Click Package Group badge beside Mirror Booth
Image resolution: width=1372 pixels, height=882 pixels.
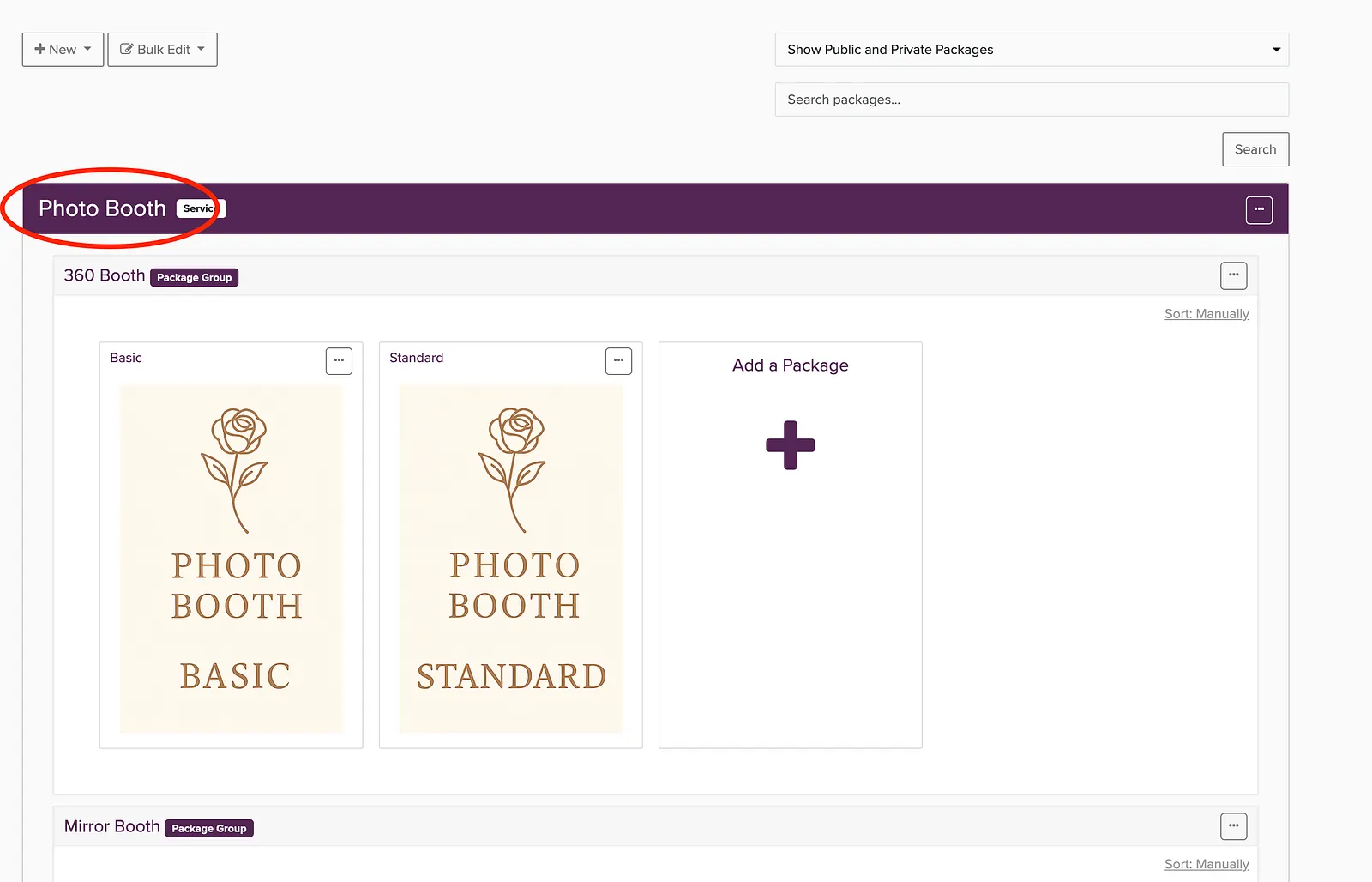tap(209, 828)
